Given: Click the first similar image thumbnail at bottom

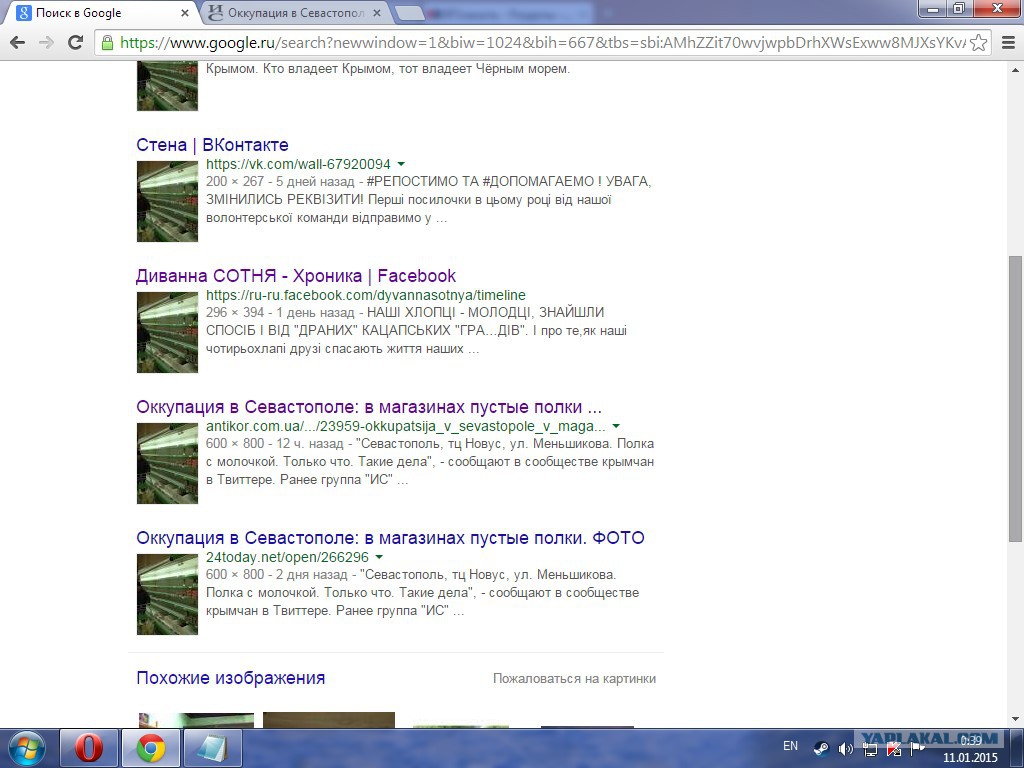Looking at the screenshot, I should (x=196, y=720).
